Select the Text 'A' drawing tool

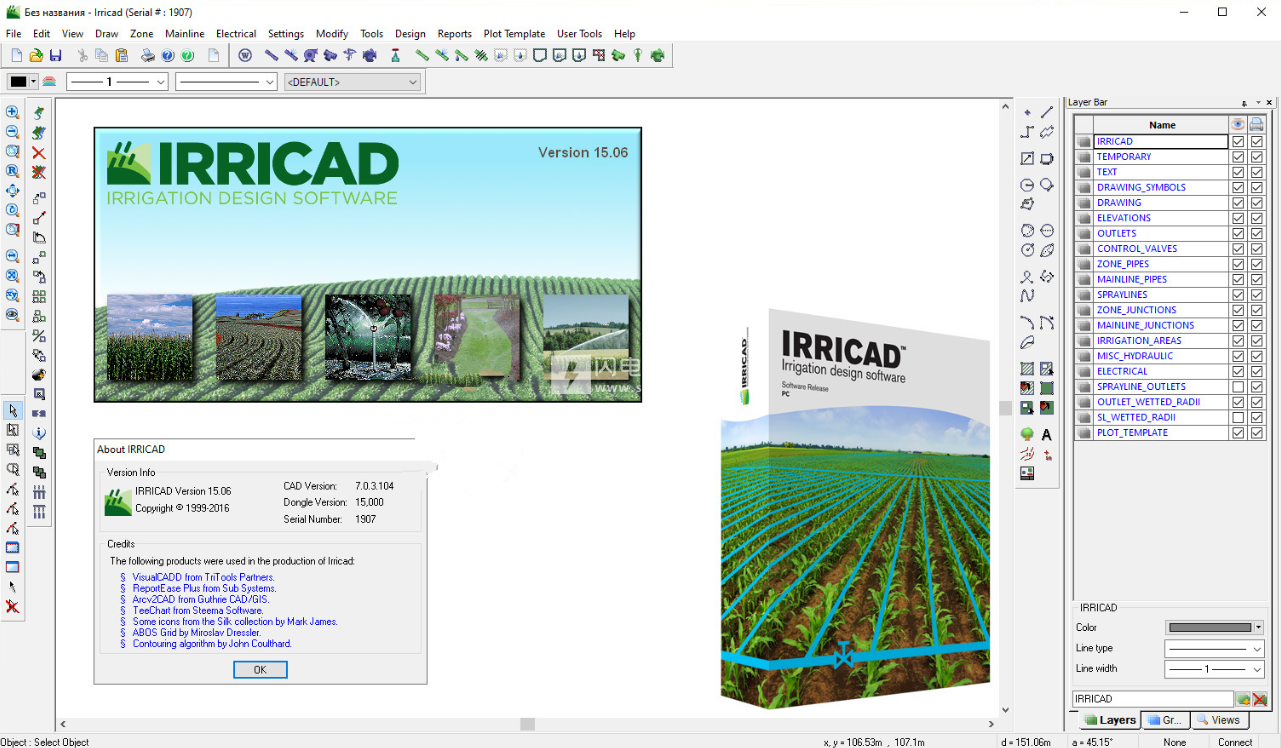(1047, 435)
